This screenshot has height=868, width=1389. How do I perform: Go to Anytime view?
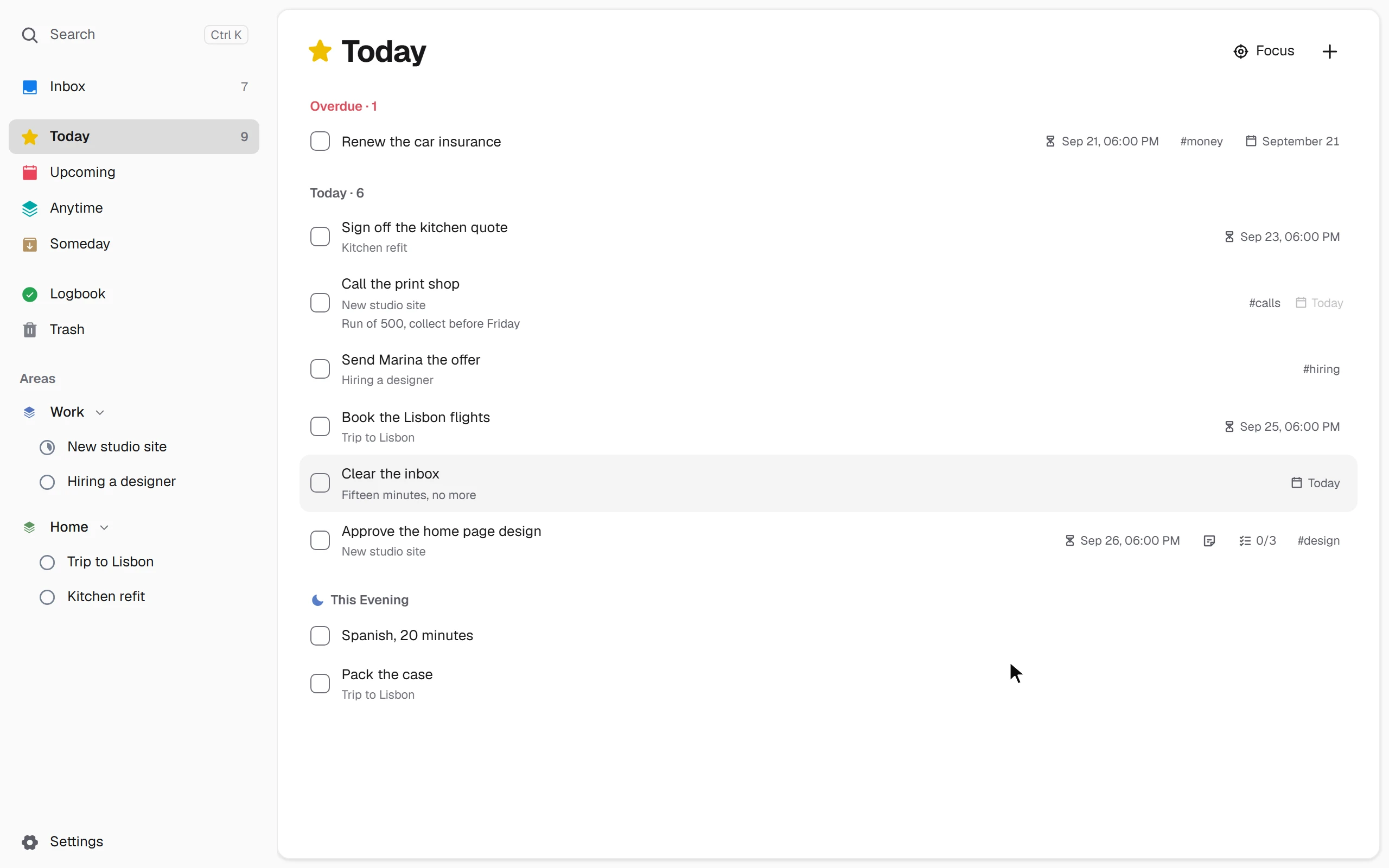pyautogui.click(x=133, y=208)
